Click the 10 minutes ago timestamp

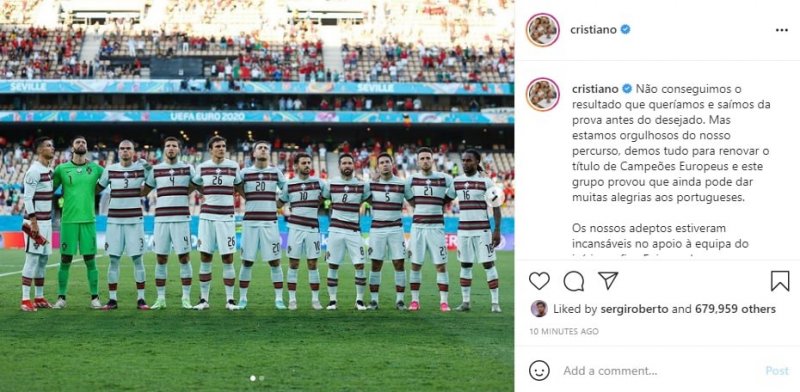tap(564, 331)
